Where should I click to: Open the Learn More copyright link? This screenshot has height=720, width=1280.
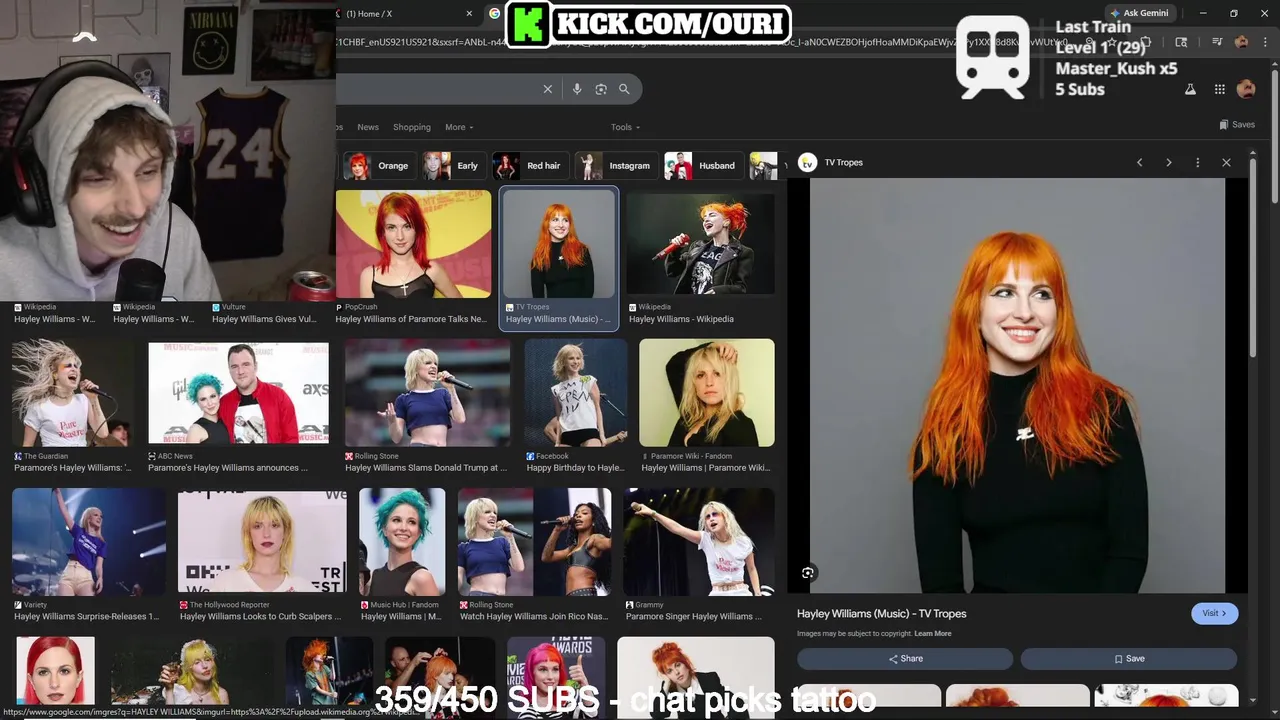tap(932, 634)
